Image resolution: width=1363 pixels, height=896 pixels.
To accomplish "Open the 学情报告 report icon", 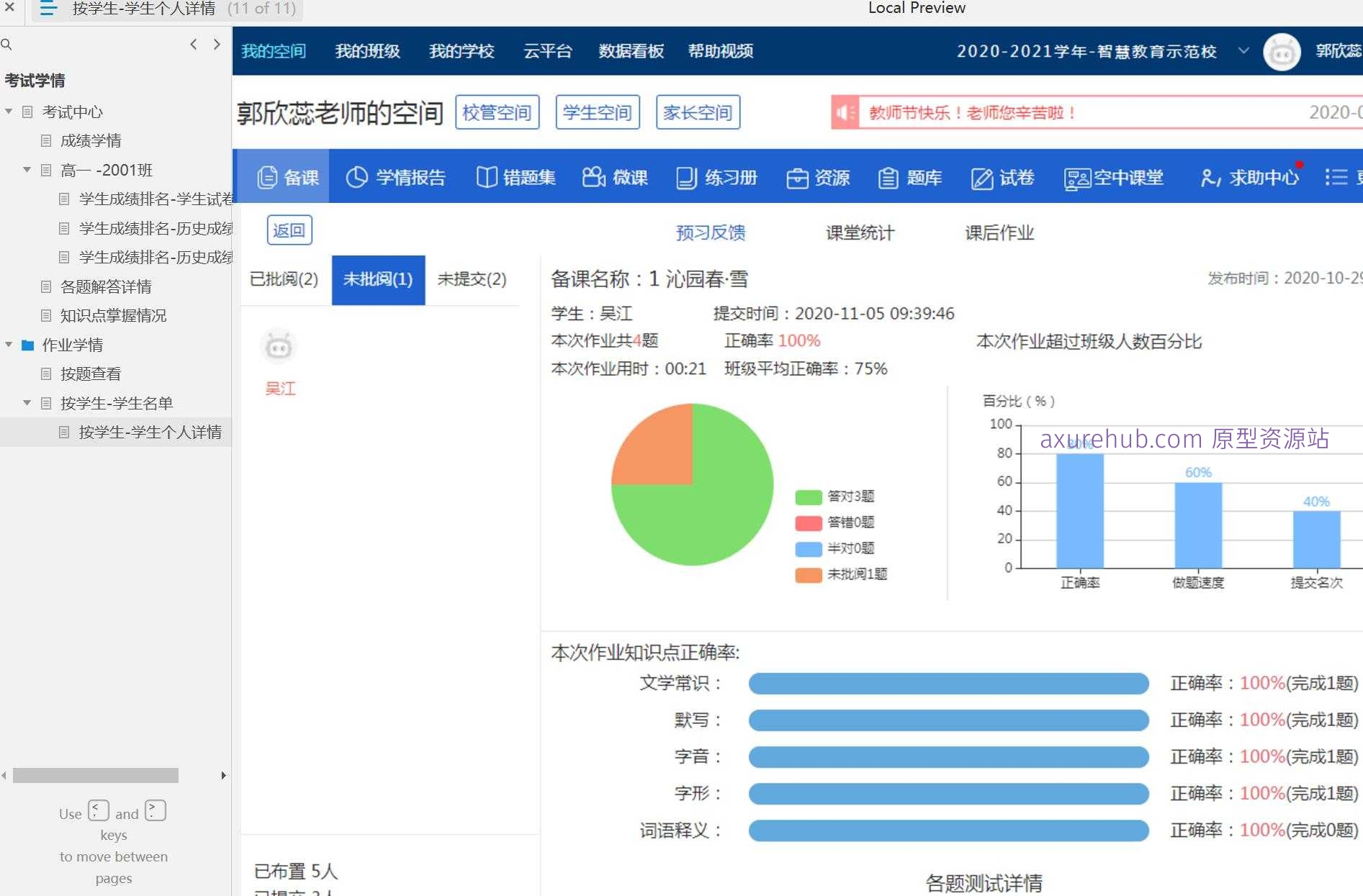I will [x=397, y=177].
